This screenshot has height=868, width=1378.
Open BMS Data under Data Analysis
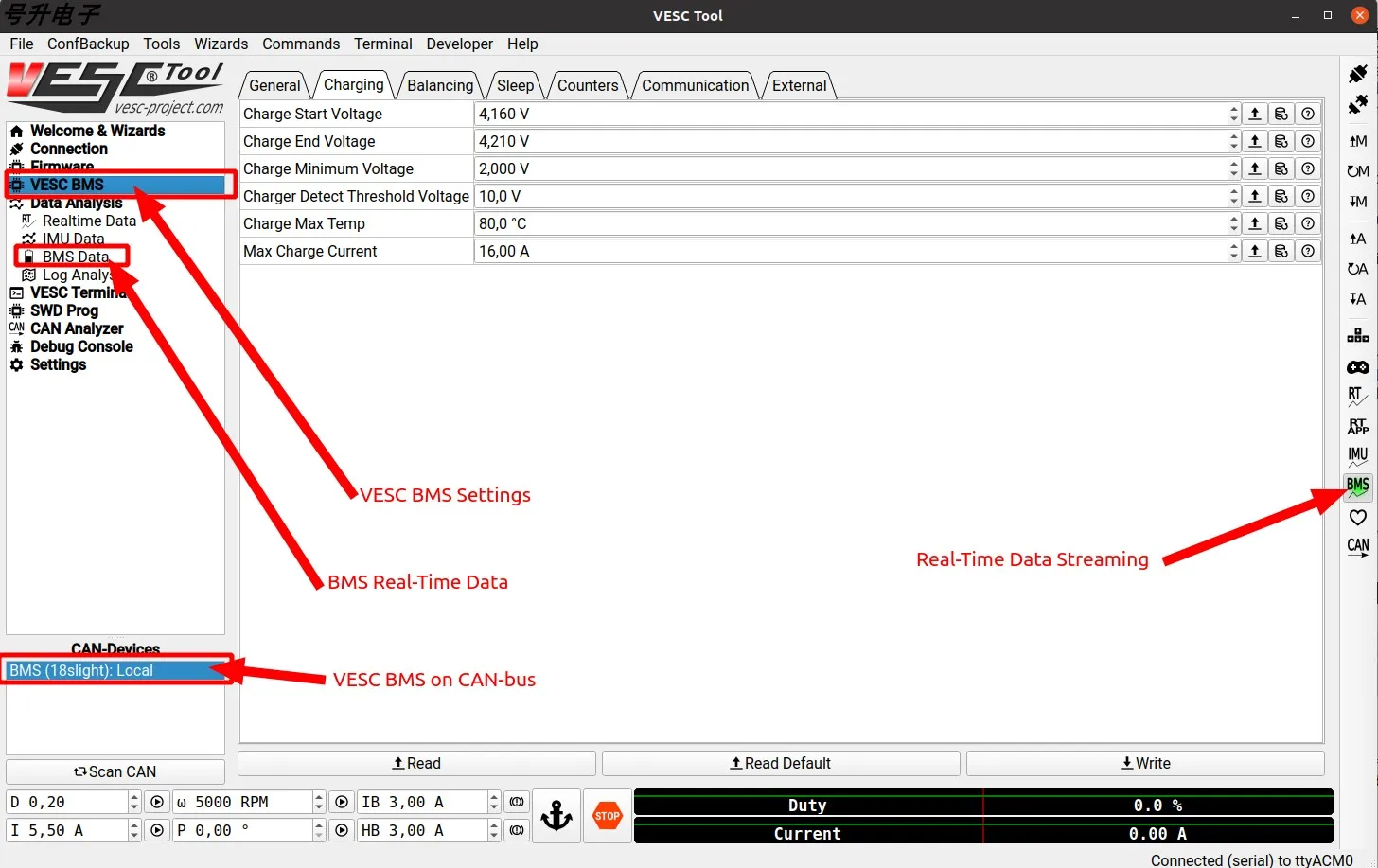(x=75, y=257)
